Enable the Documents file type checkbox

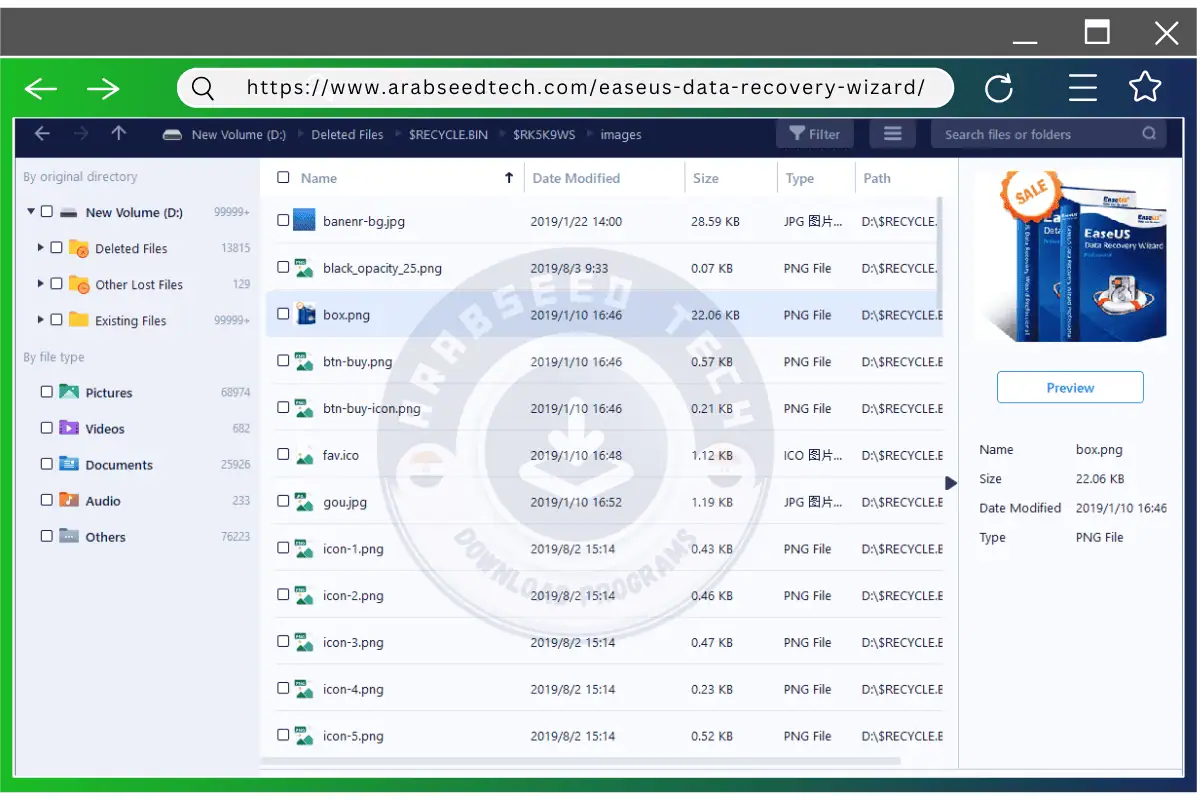46,464
